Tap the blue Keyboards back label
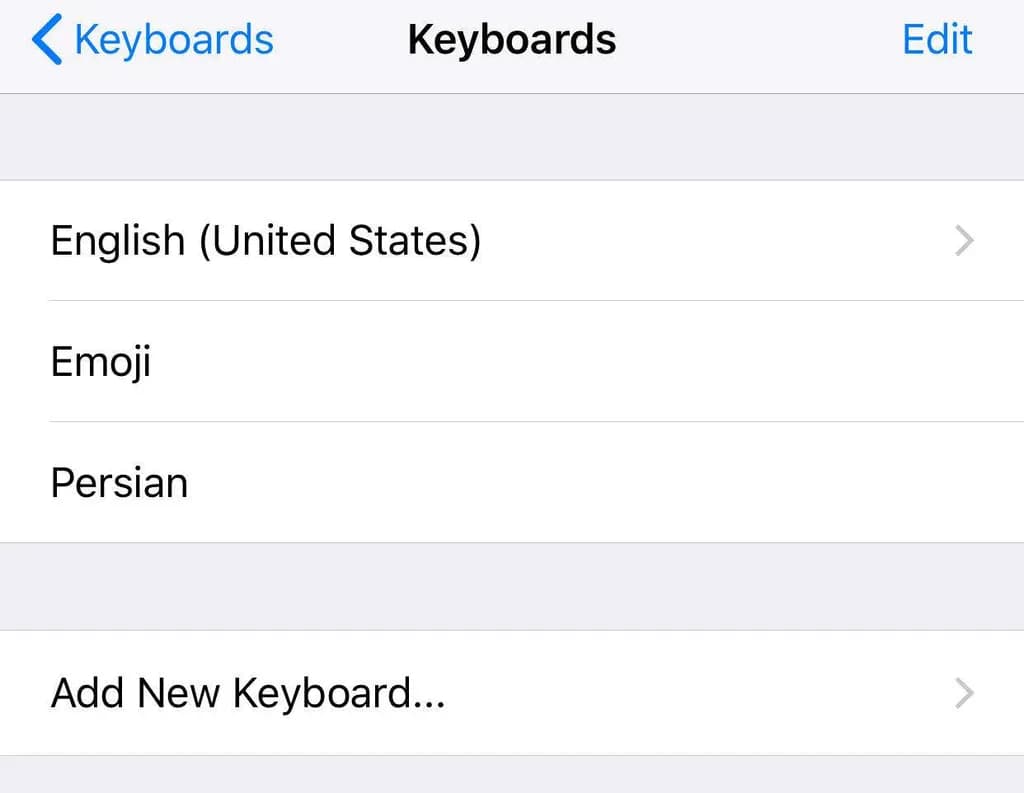 pos(173,41)
